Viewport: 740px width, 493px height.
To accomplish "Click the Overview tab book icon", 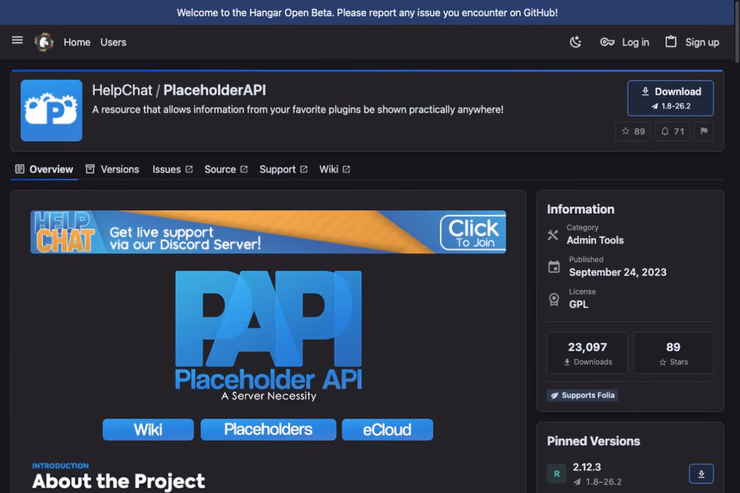I will point(19,169).
